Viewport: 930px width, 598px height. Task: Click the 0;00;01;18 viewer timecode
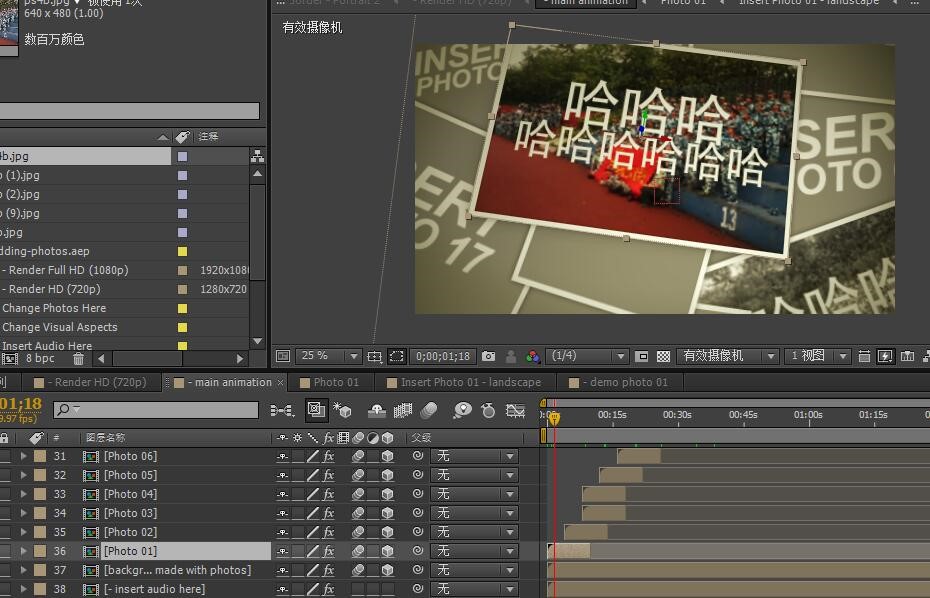443,356
